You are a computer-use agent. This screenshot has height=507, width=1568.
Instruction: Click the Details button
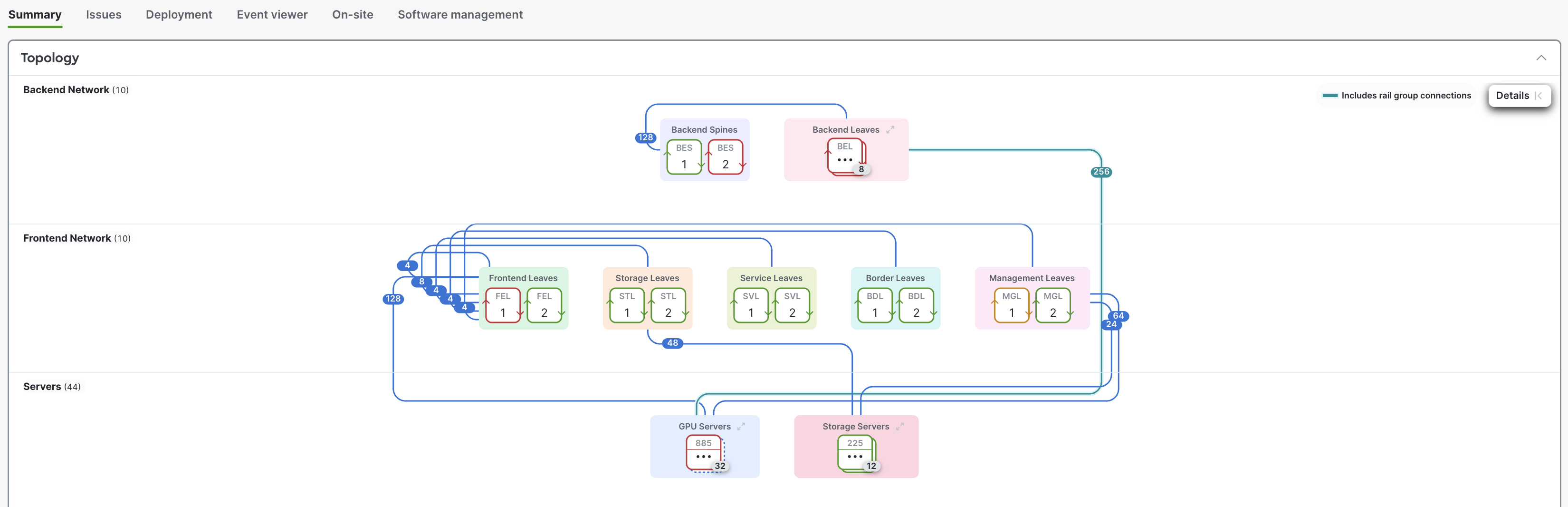1518,96
